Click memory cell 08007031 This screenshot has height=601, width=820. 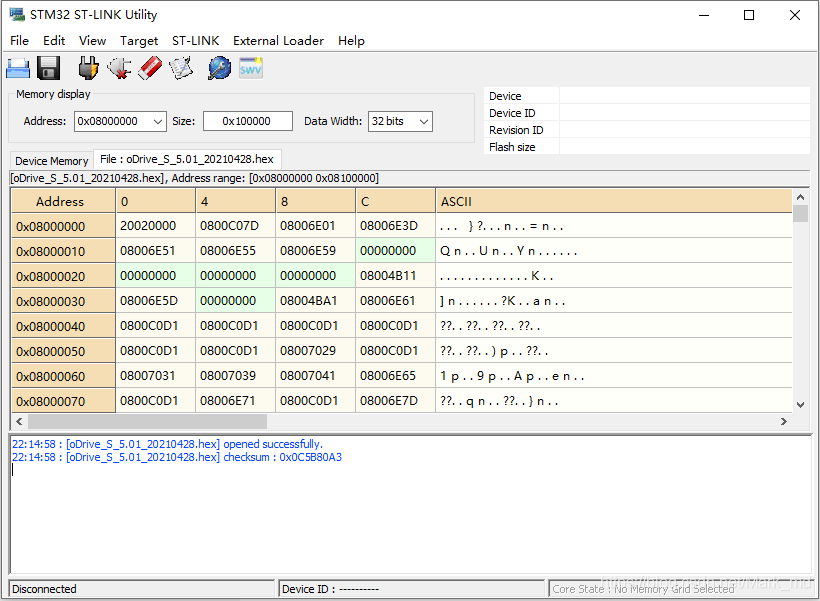click(156, 376)
